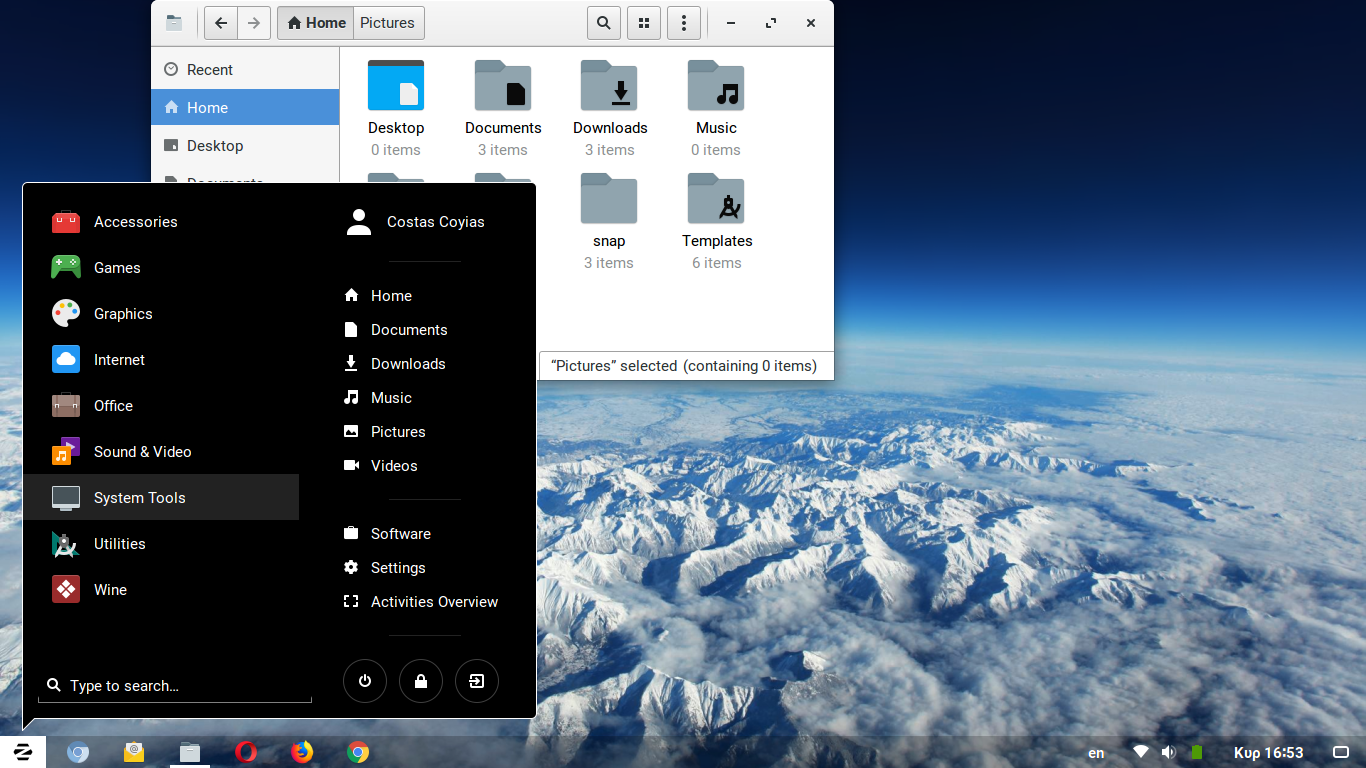Image resolution: width=1366 pixels, height=768 pixels.
Task: Open the Zorin menu icon on taskbar
Action: click(22, 751)
